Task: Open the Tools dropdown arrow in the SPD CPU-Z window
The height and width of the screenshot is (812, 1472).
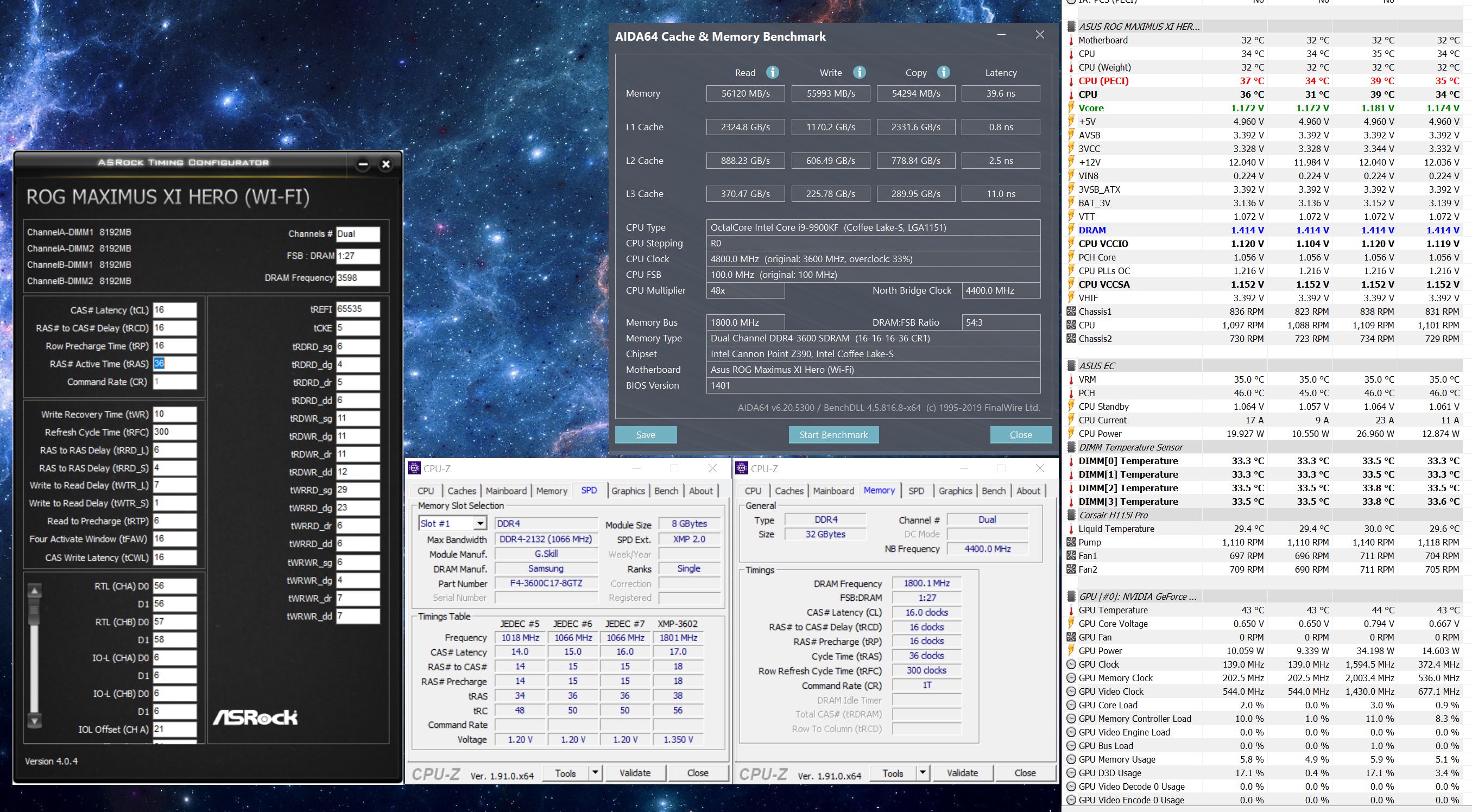Action: tap(595, 772)
